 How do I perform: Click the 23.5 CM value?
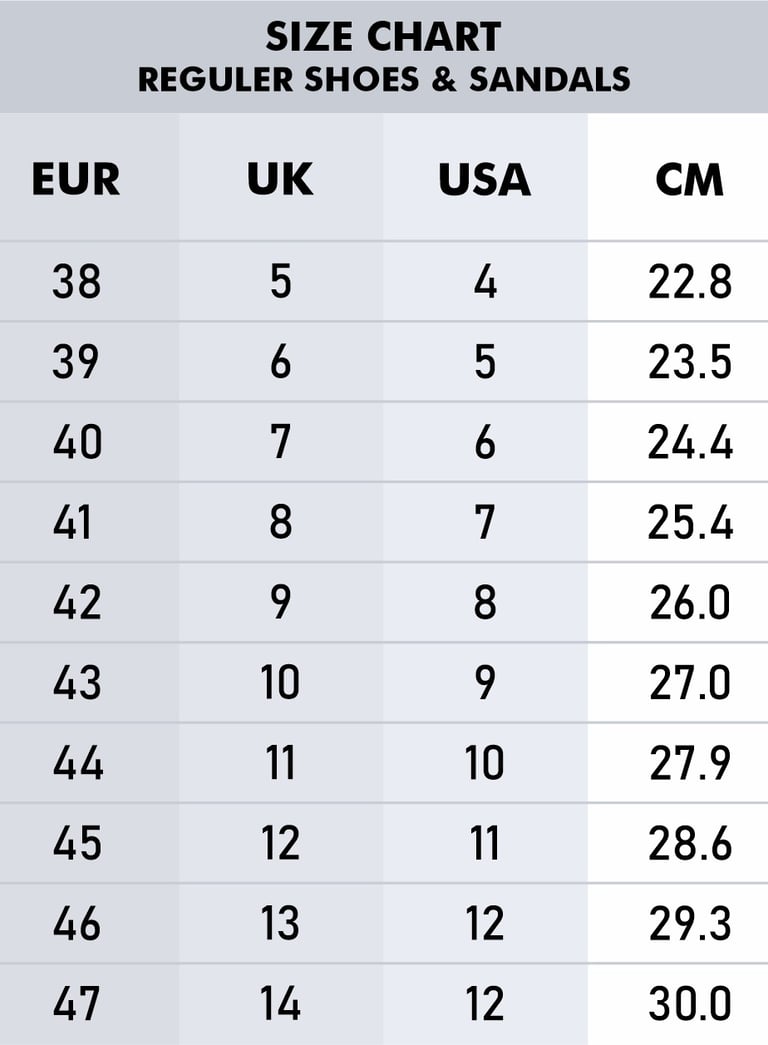pos(690,362)
